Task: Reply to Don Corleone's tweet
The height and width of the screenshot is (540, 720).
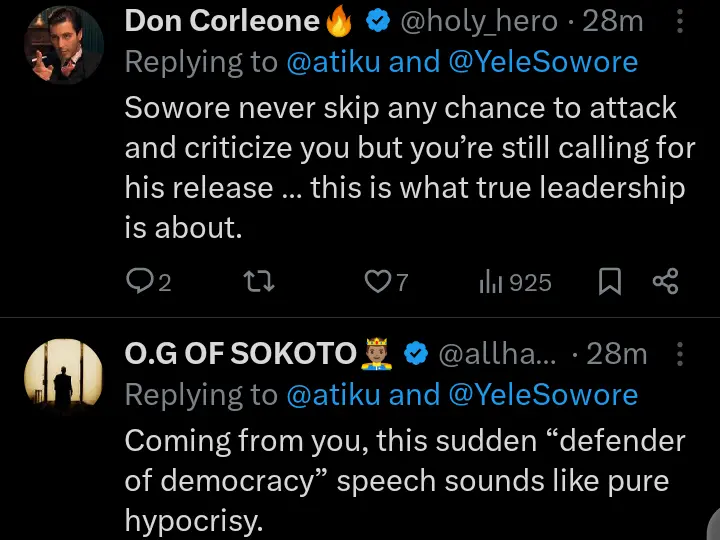Action: pos(139,283)
